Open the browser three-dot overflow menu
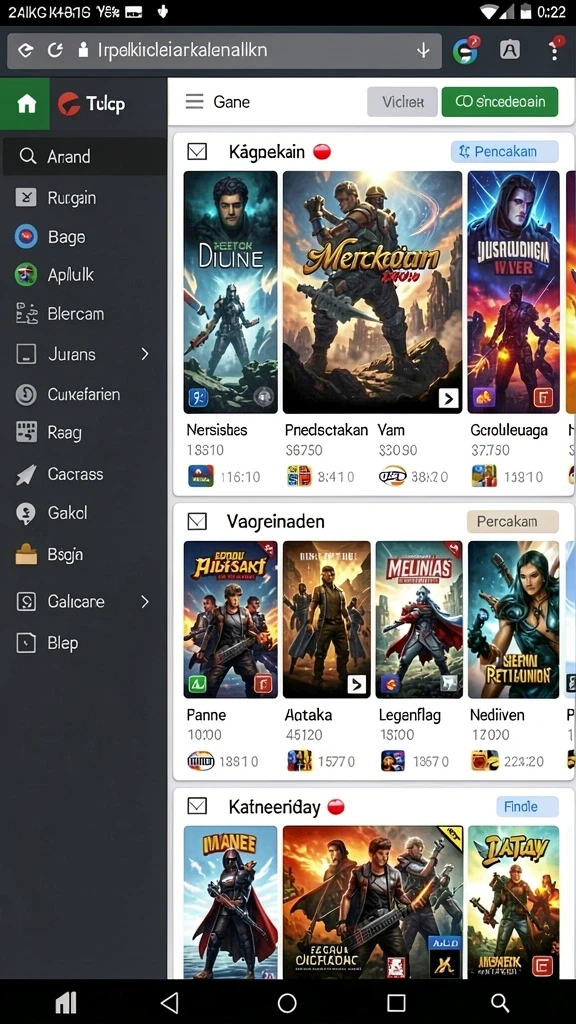The height and width of the screenshot is (1024, 576). [x=554, y=49]
